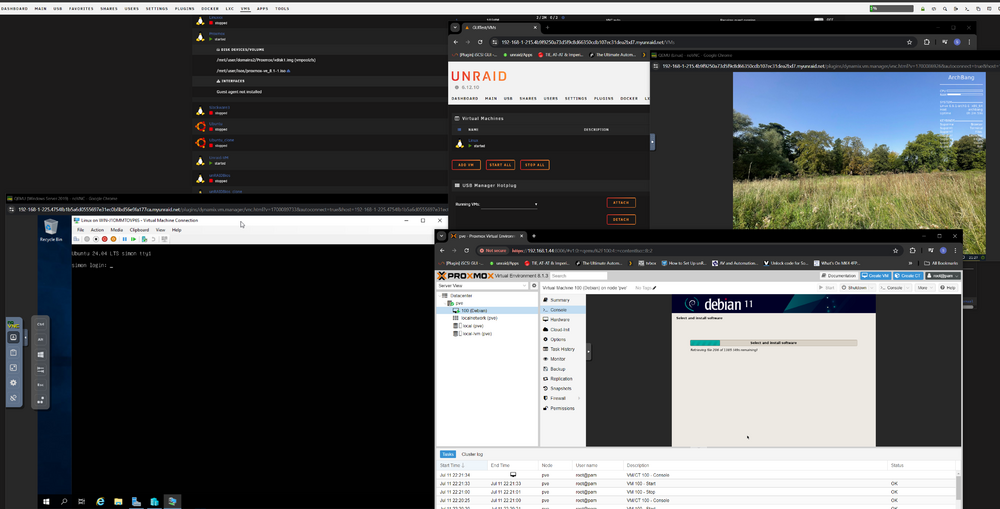The width and height of the screenshot is (1000, 509).
Task: Click edit pencil next to No Tags
Action: tap(654, 288)
